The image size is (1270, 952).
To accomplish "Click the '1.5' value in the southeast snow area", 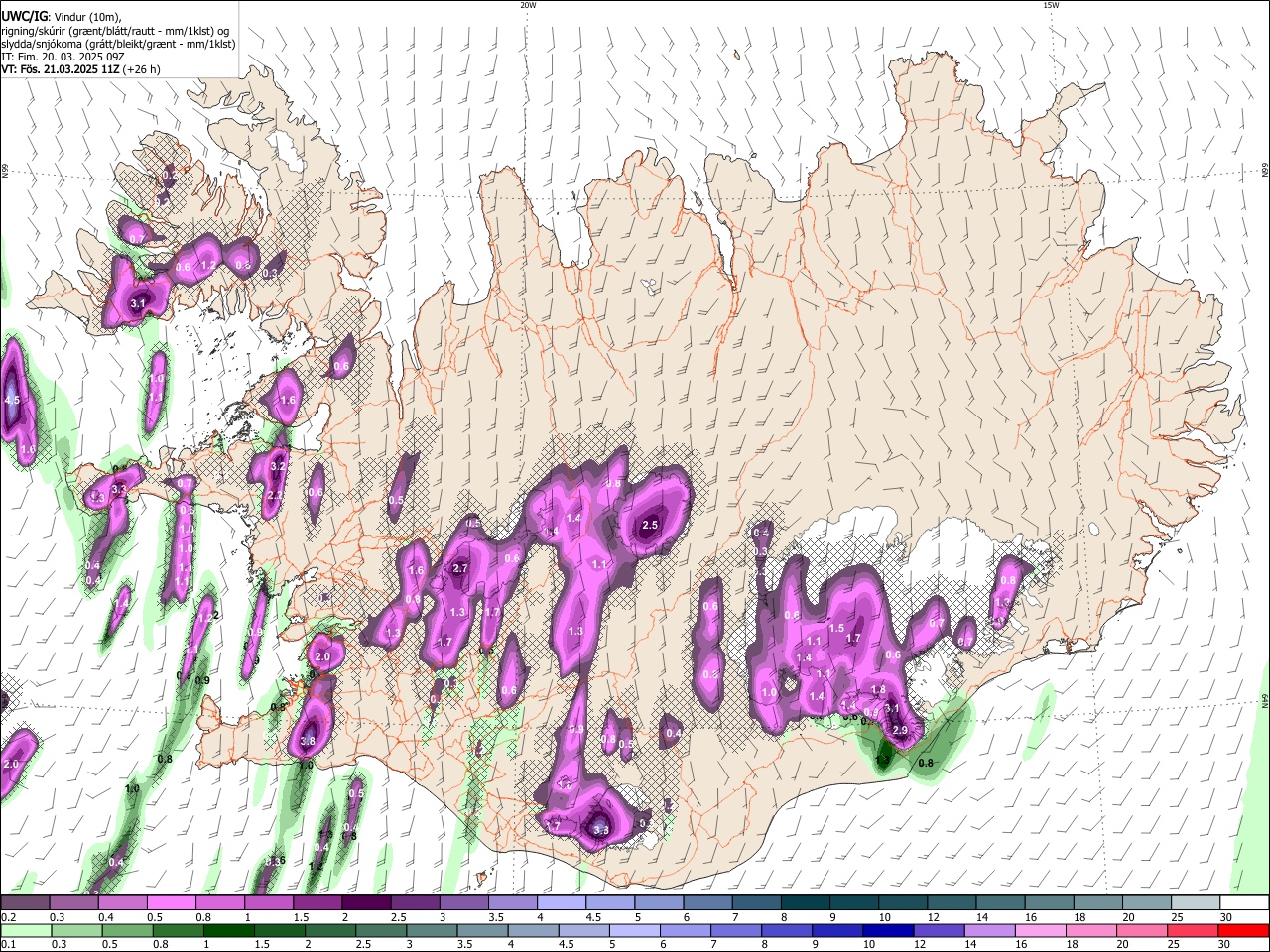I will click(836, 629).
